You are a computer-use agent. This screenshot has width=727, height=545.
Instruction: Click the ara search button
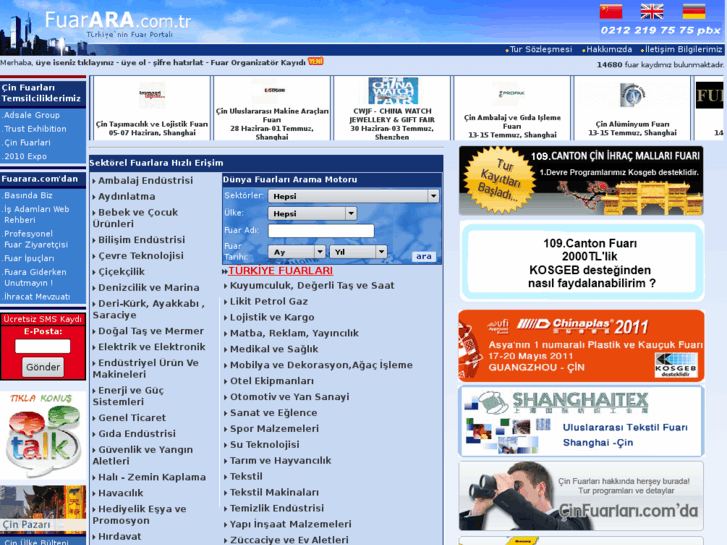click(x=423, y=256)
